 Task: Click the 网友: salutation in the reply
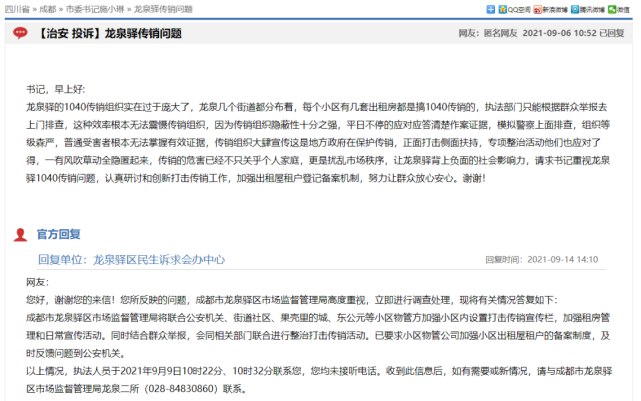(38, 282)
